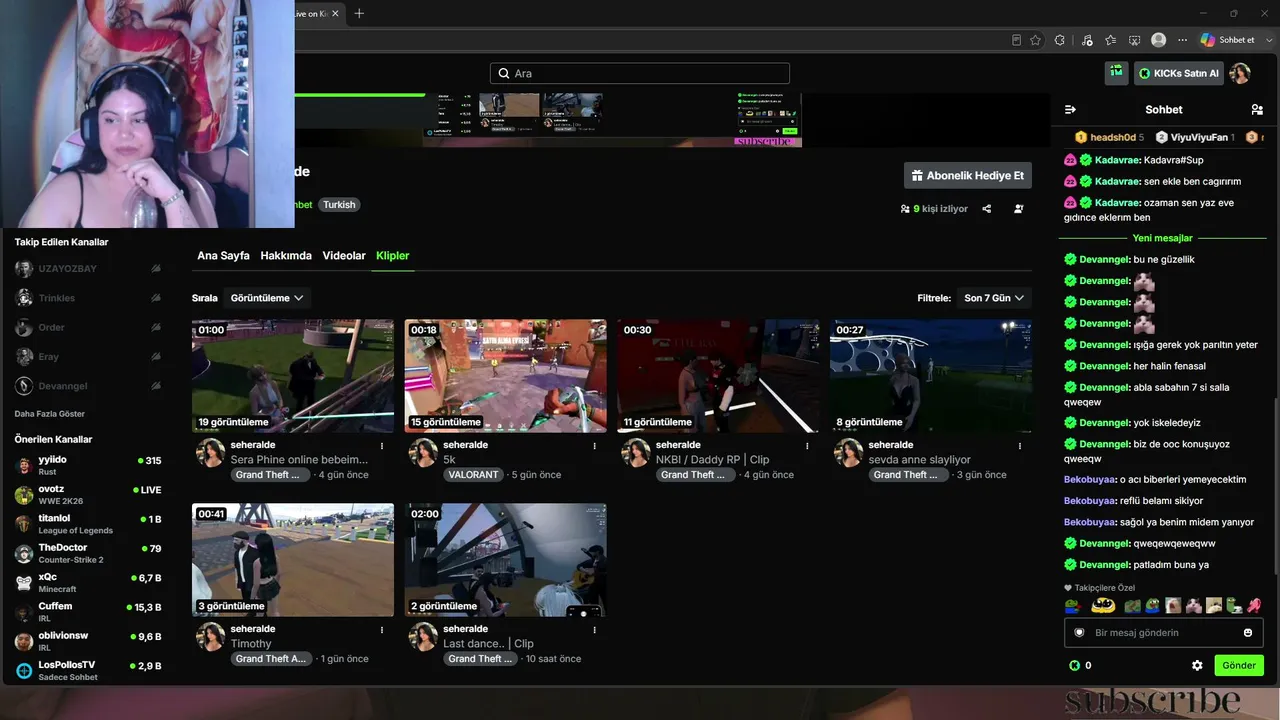Click the Bir mesaj gönderin chat input

[1164, 633]
